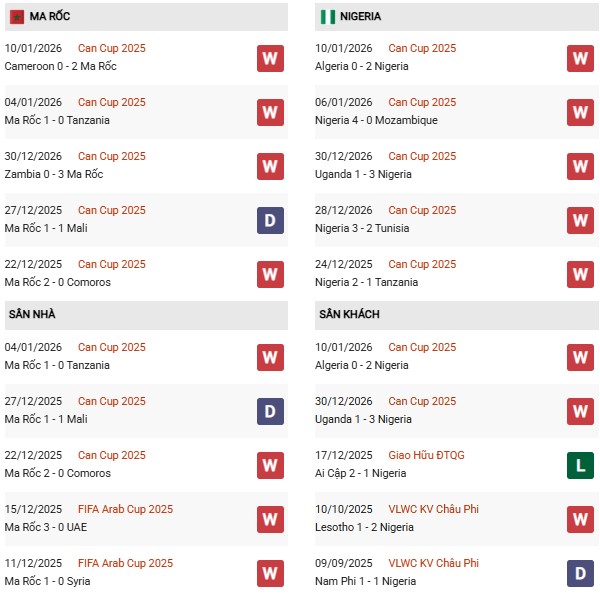The width and height of the screenshot is (600, 595).
Task: Click D badge for Nam Phi 1 - 1 Nigeria
Action: 580,573
